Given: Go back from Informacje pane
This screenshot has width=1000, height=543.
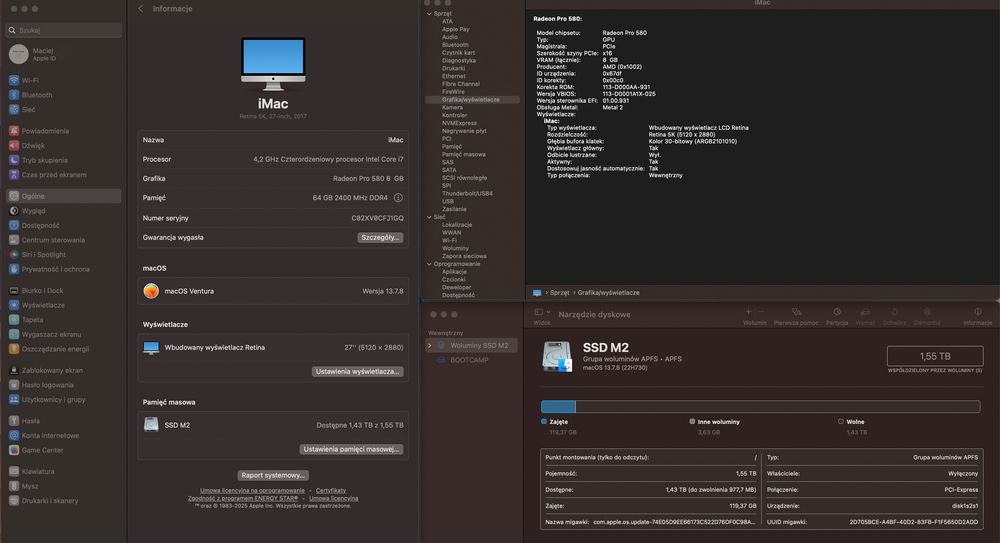Looking at the screenshot, I should [x=140, y=9].
